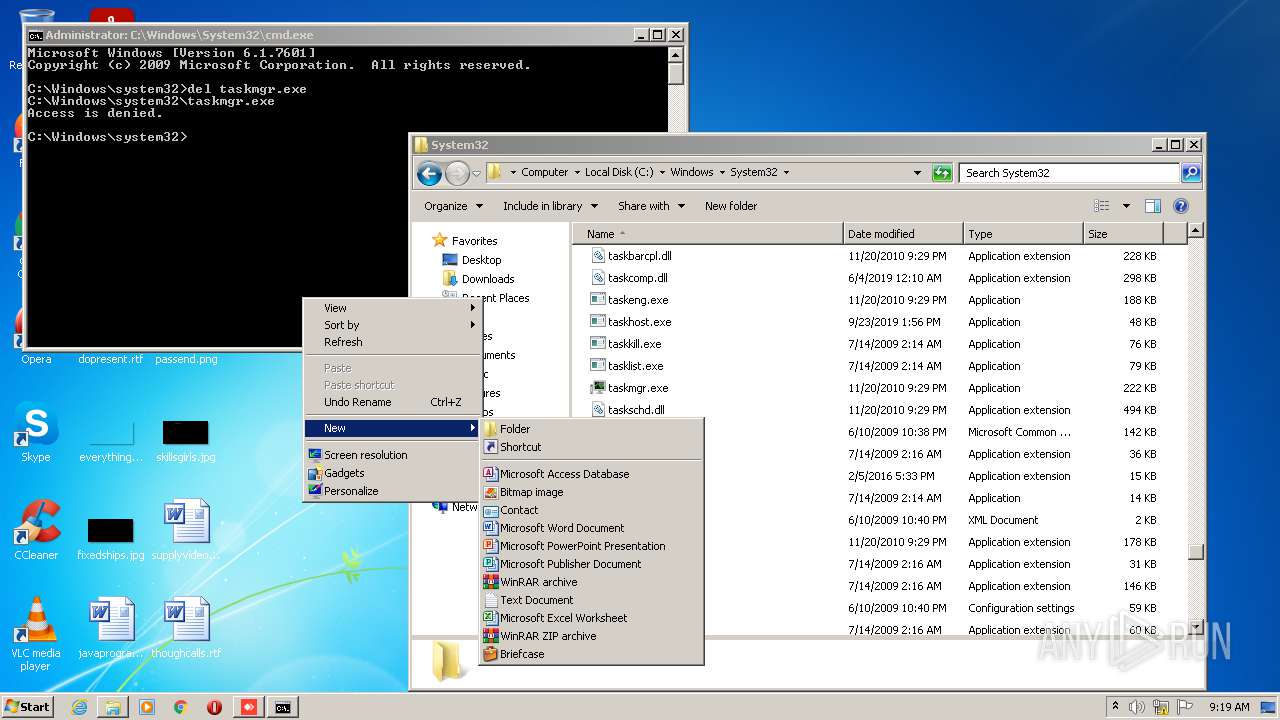The width and height of the screenshot is (1280, 720).
Task: Create new Folder from submenu
Action: point(592,429)
